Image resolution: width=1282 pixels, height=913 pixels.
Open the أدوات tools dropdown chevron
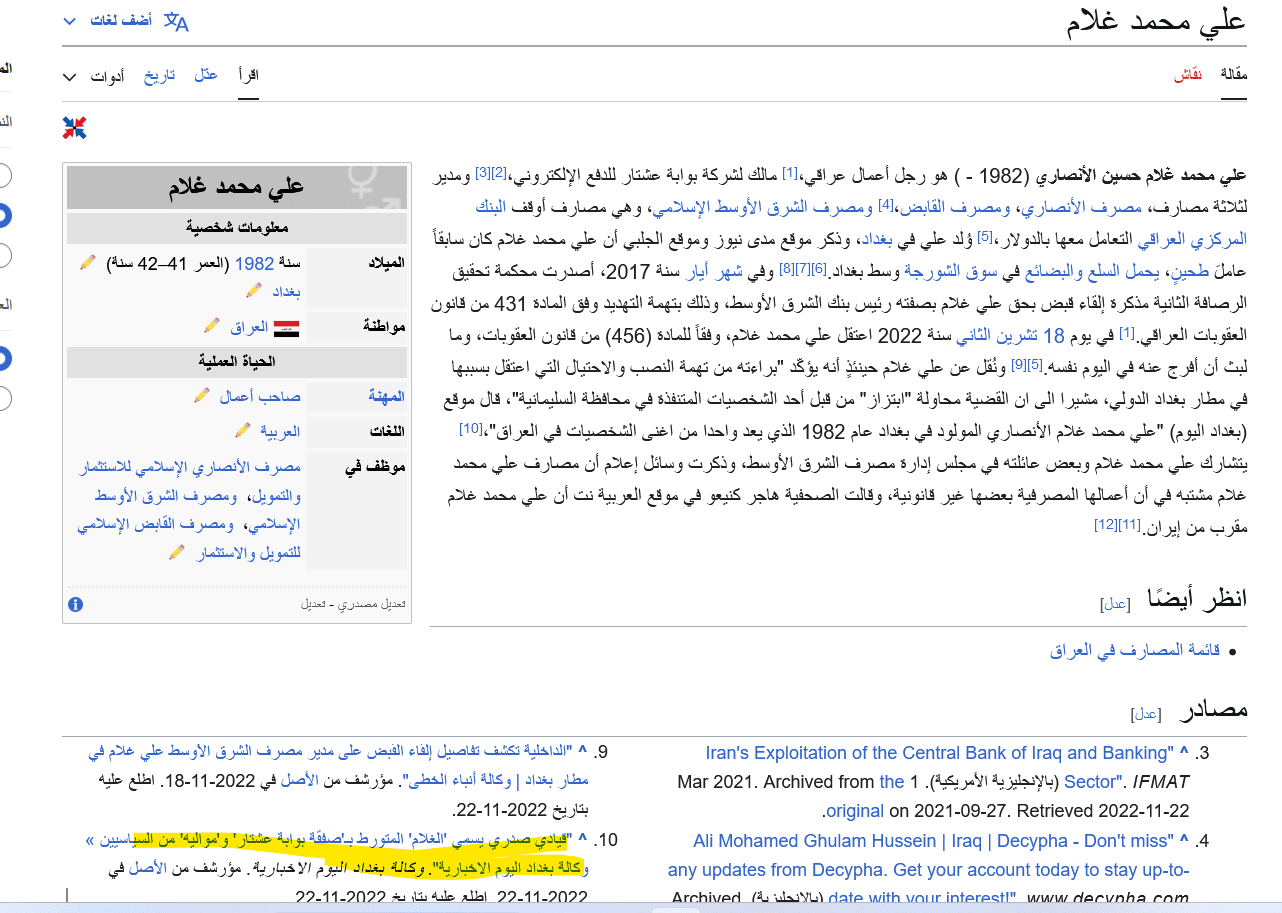tap(69, 76)
